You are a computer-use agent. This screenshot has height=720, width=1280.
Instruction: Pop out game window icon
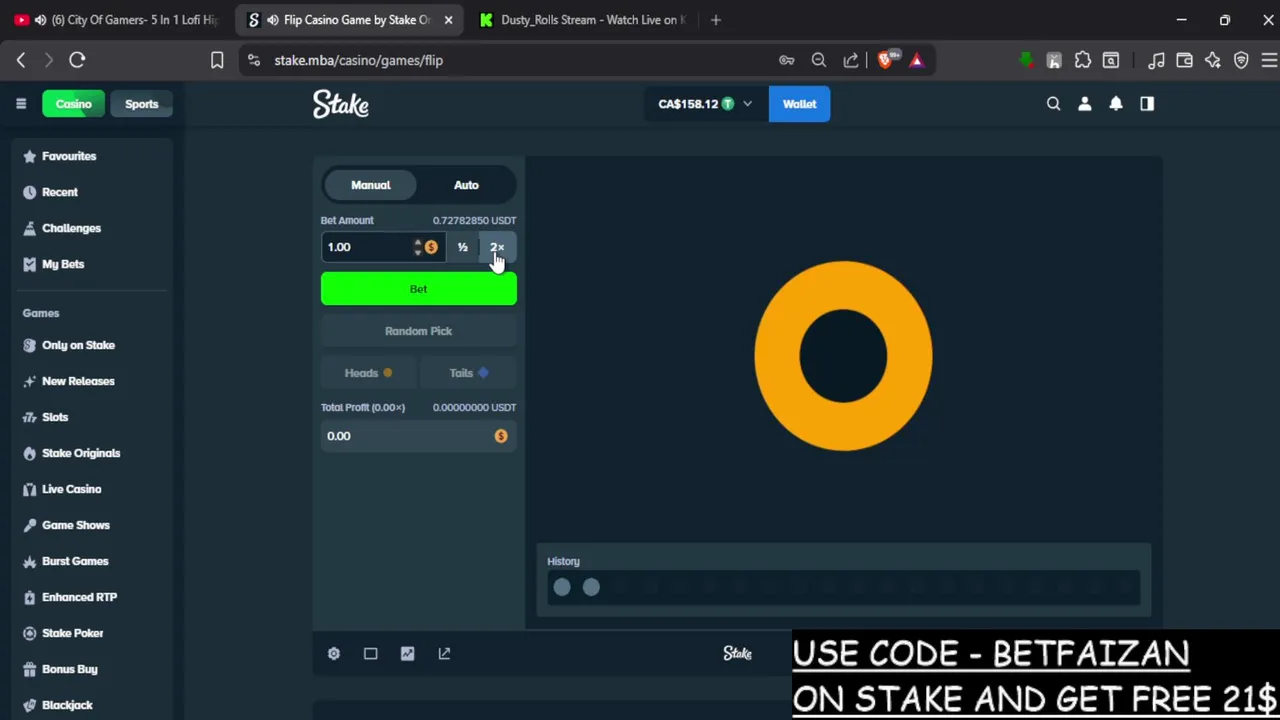[444, 654]
